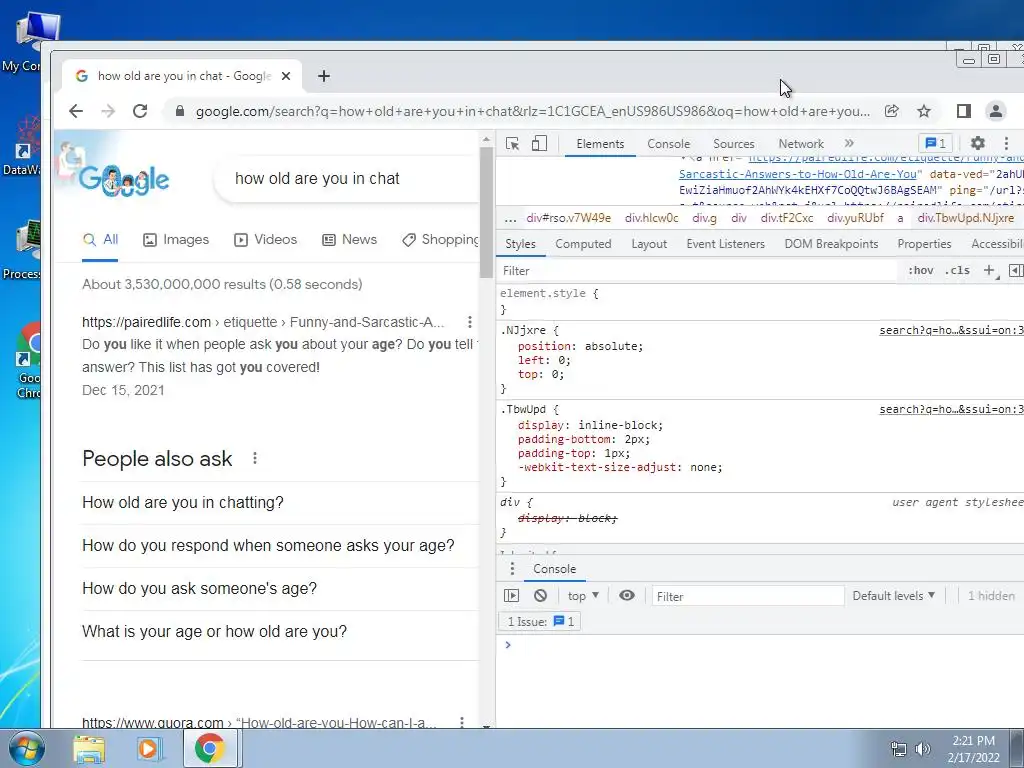Select div.hlcw0c in breadcrumb
The width and height of the screenshot is (1024, 768).
[x=651, y=218]
